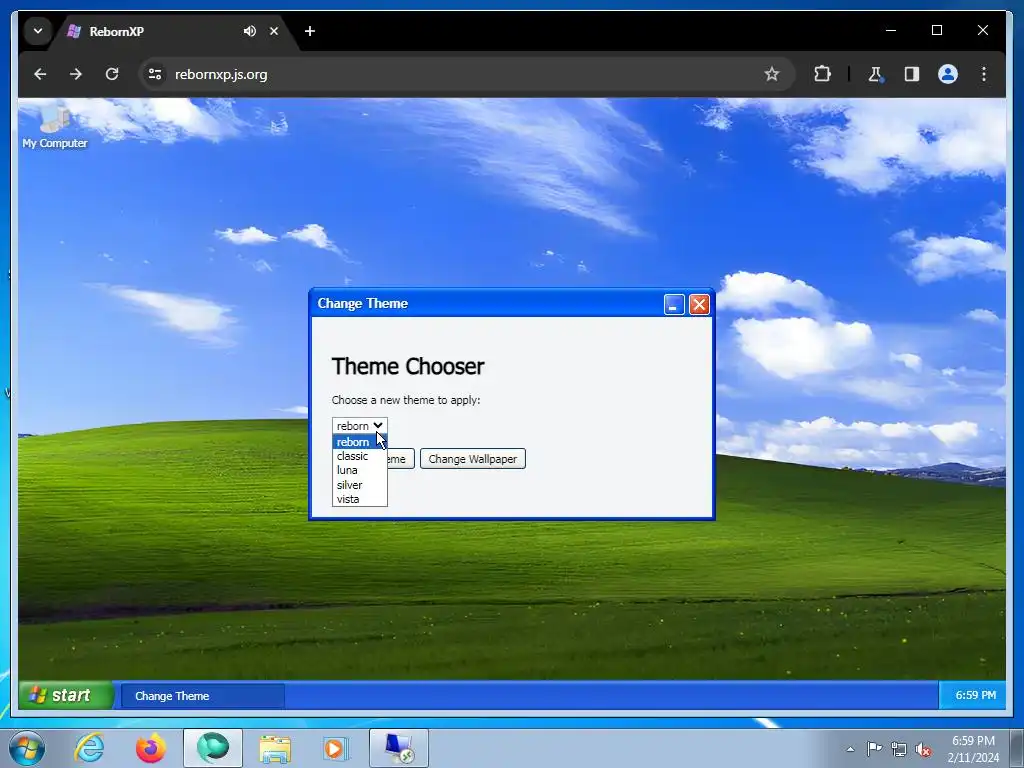The image size is (1024, 768).
Task: Close the RebornXP browser tab
Action: (x=274, y=31)
